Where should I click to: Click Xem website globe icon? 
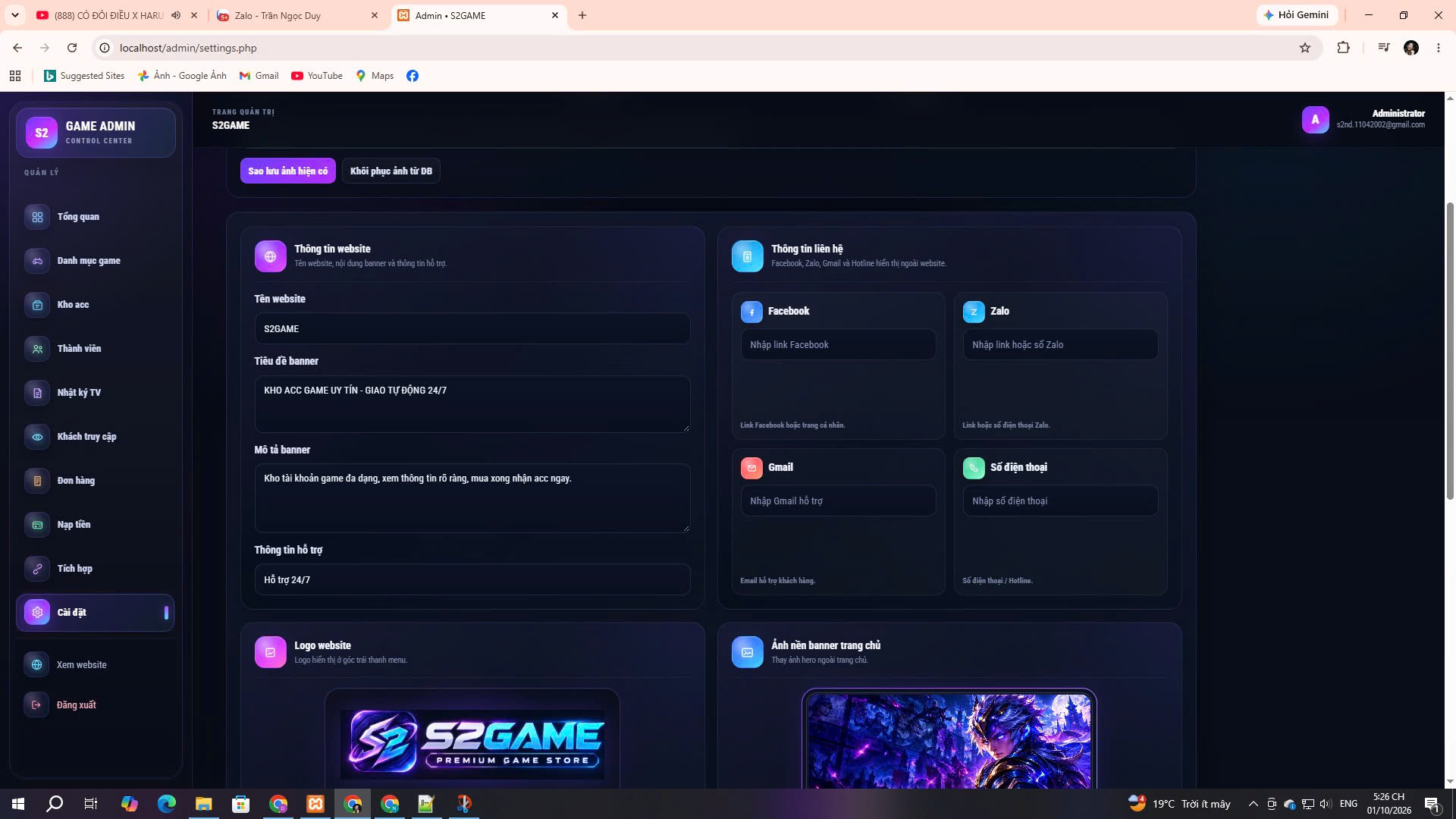click(36, 665)
